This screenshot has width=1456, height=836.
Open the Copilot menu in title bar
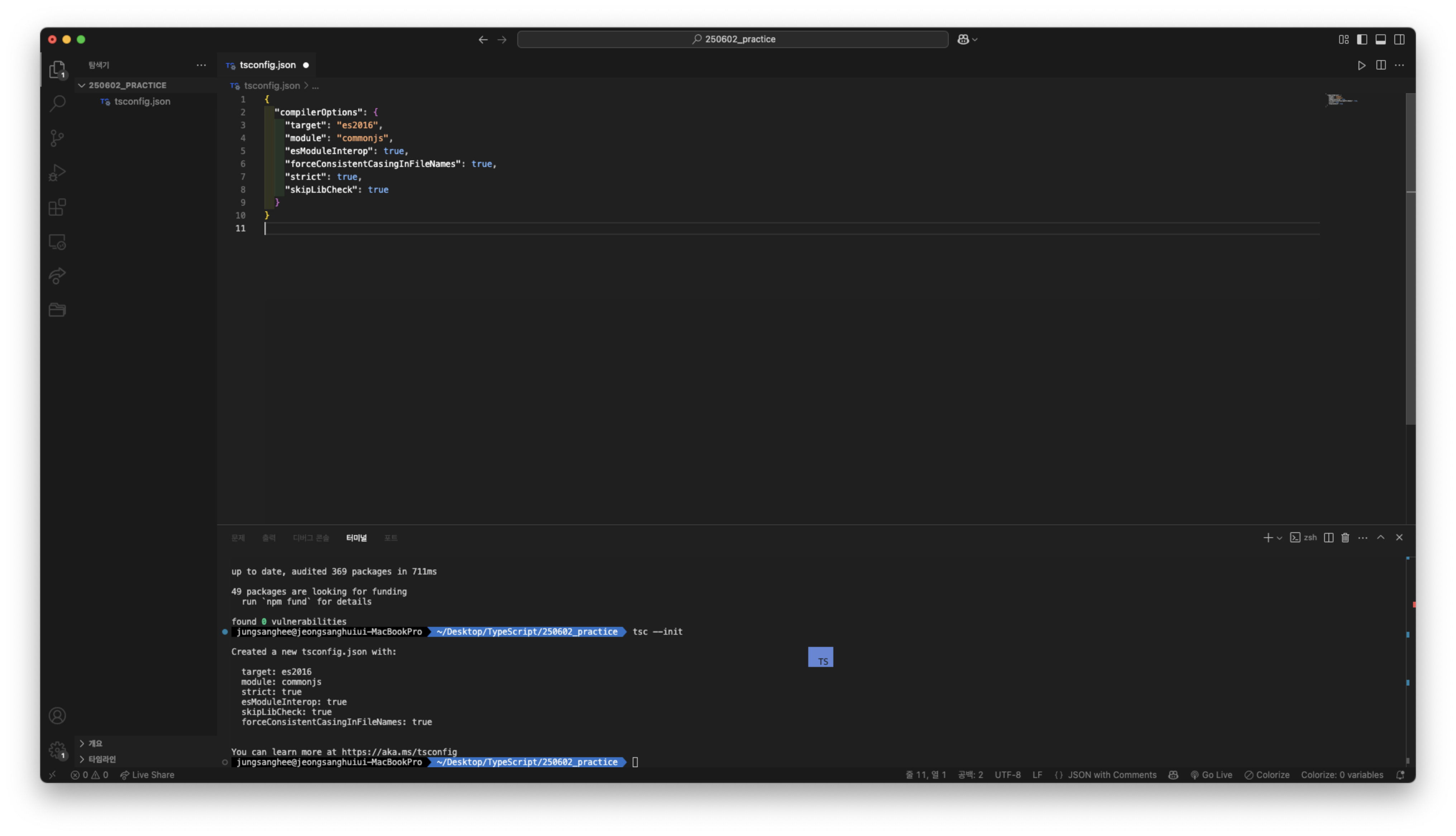coord(967,39)
